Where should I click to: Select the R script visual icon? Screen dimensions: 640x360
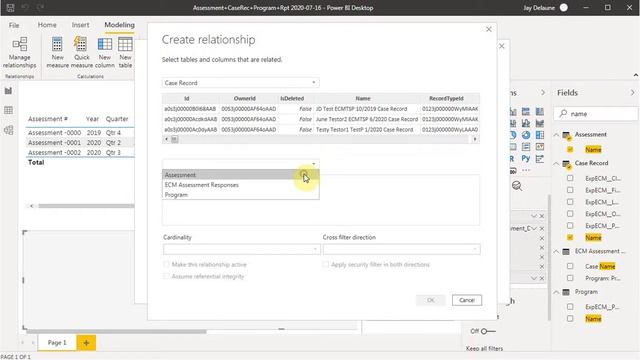click(x=512, y=158)
